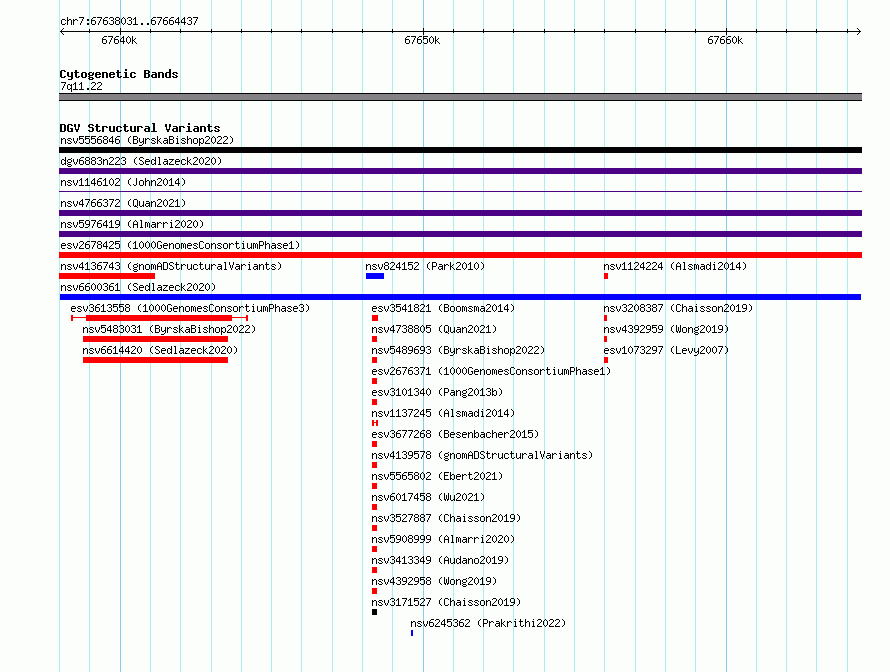Screen dimensions: 890x672
Task: Open nsv4139578 (gnomADStructuralVariants) label
Action: (482, 455)
